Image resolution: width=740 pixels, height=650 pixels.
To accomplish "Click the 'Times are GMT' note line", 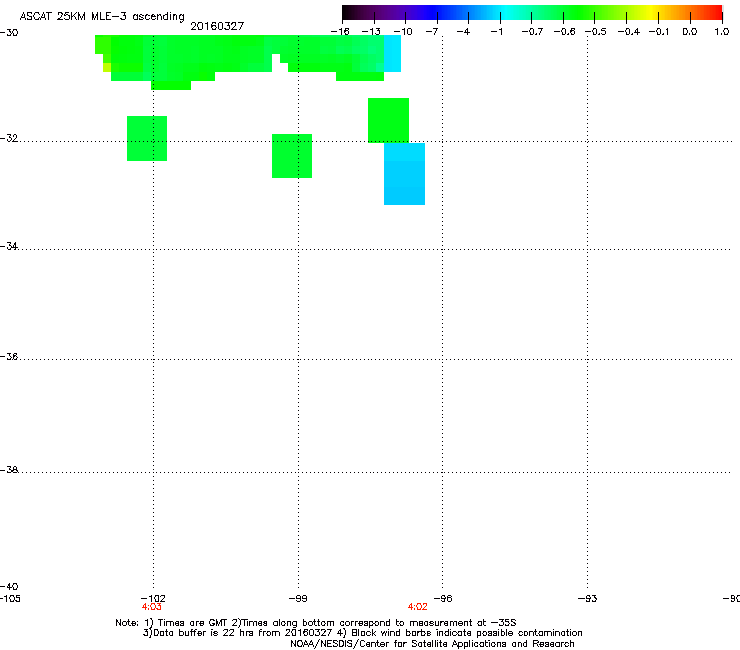I will point(316,623).
